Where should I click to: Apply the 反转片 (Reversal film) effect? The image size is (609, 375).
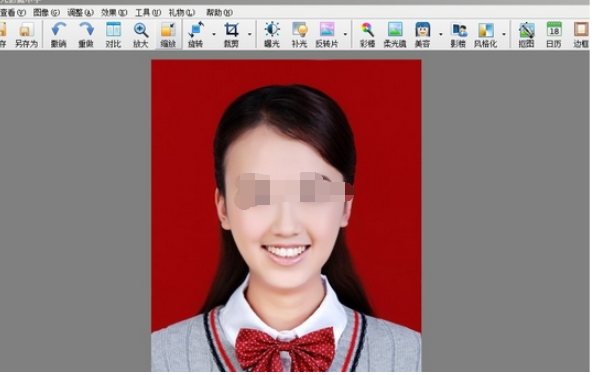[327, 35]
